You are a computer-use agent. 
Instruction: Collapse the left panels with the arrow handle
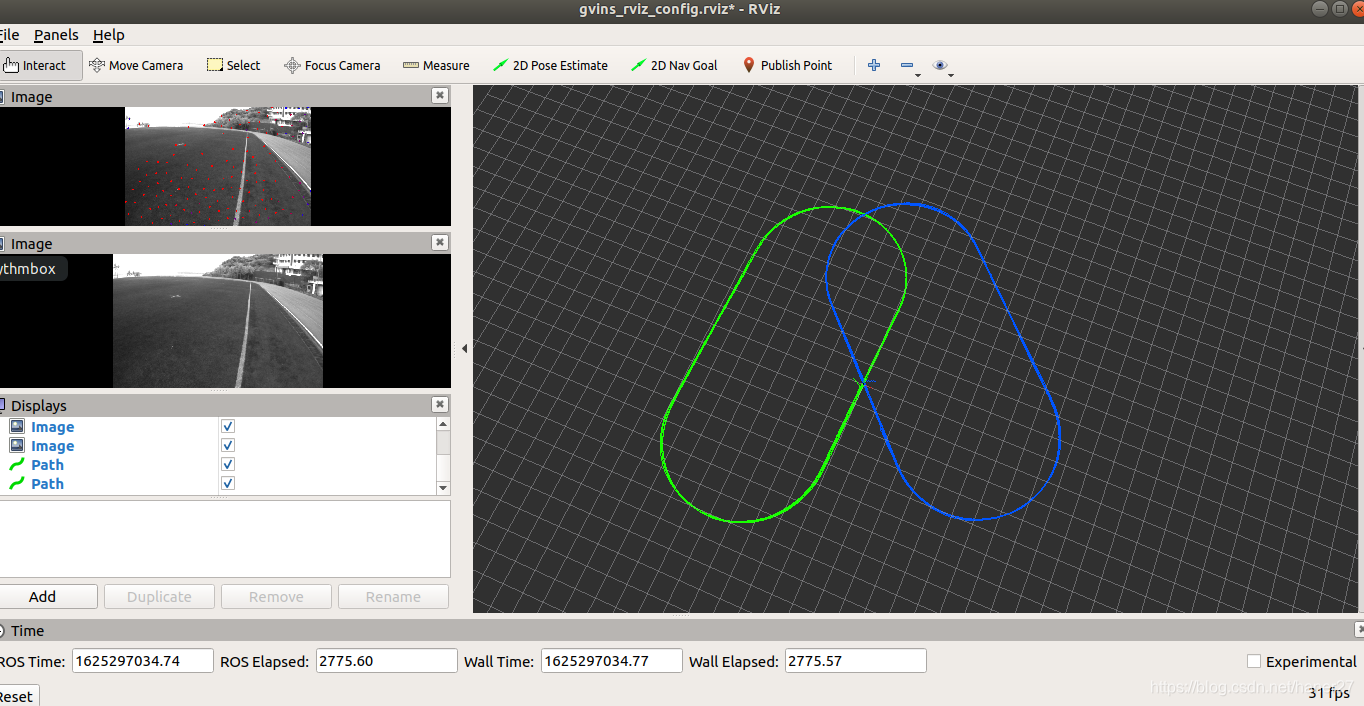[464, 348]
